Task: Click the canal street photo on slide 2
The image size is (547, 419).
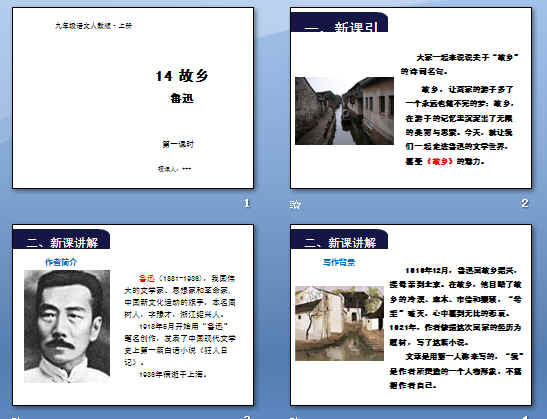Action: coord(344,111)
